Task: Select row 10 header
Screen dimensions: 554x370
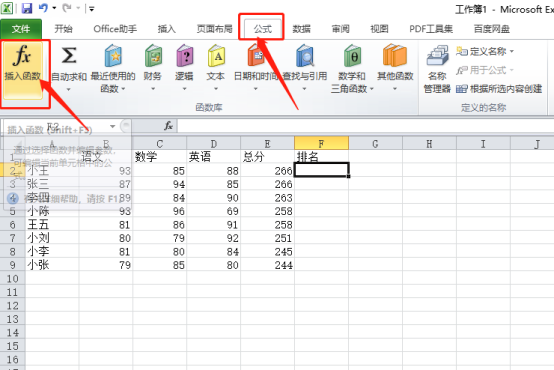Action: [13, 278]
